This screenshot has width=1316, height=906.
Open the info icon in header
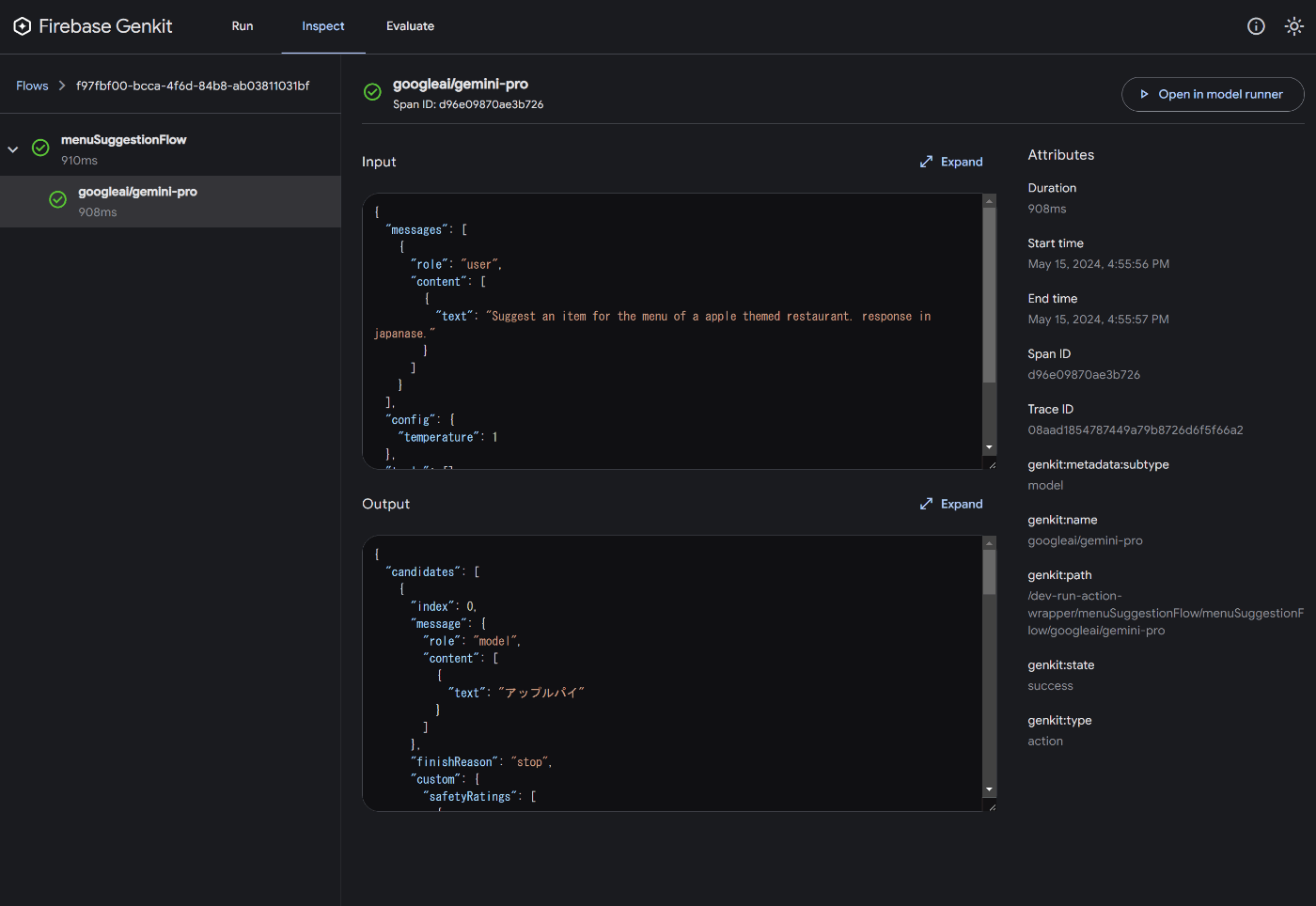click(1256, 26)
